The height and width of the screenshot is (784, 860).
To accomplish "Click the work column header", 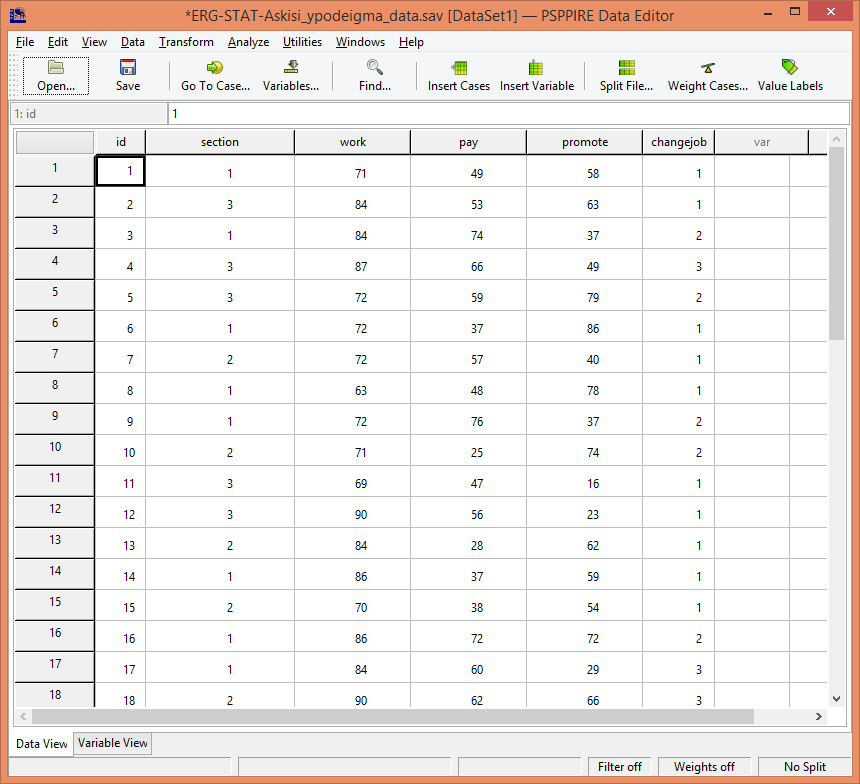I will pyautogui.click(x=353, y=142).
